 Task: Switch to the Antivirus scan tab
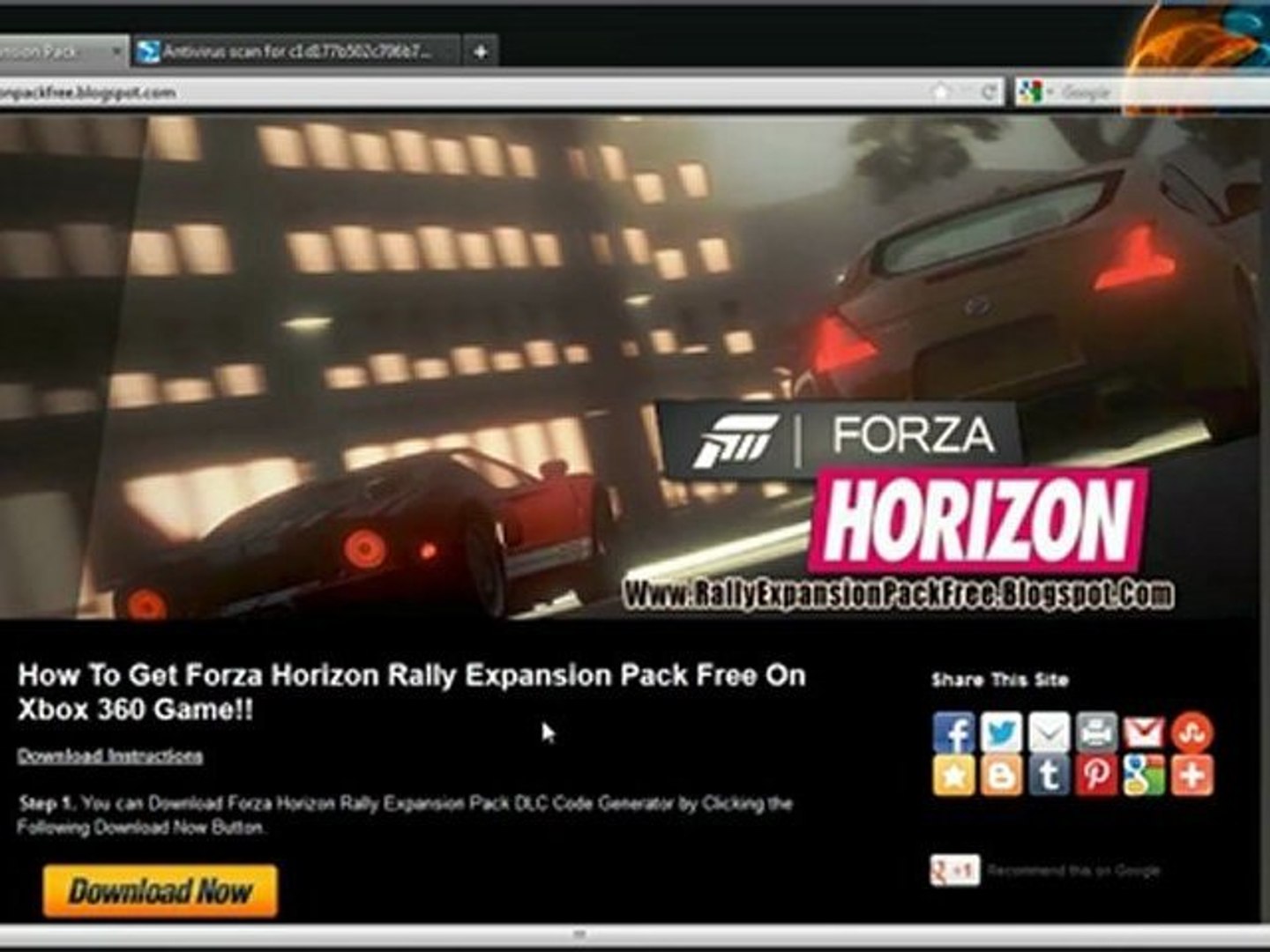[296, 52]
